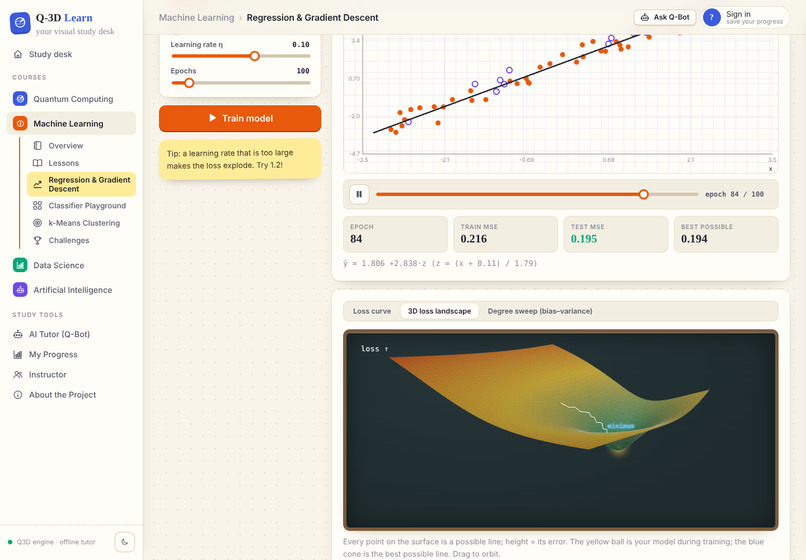This screenshot has width=806, height=560.
Task: Click the epoch timeline slider handle
Action: click(x=644, y=194)
